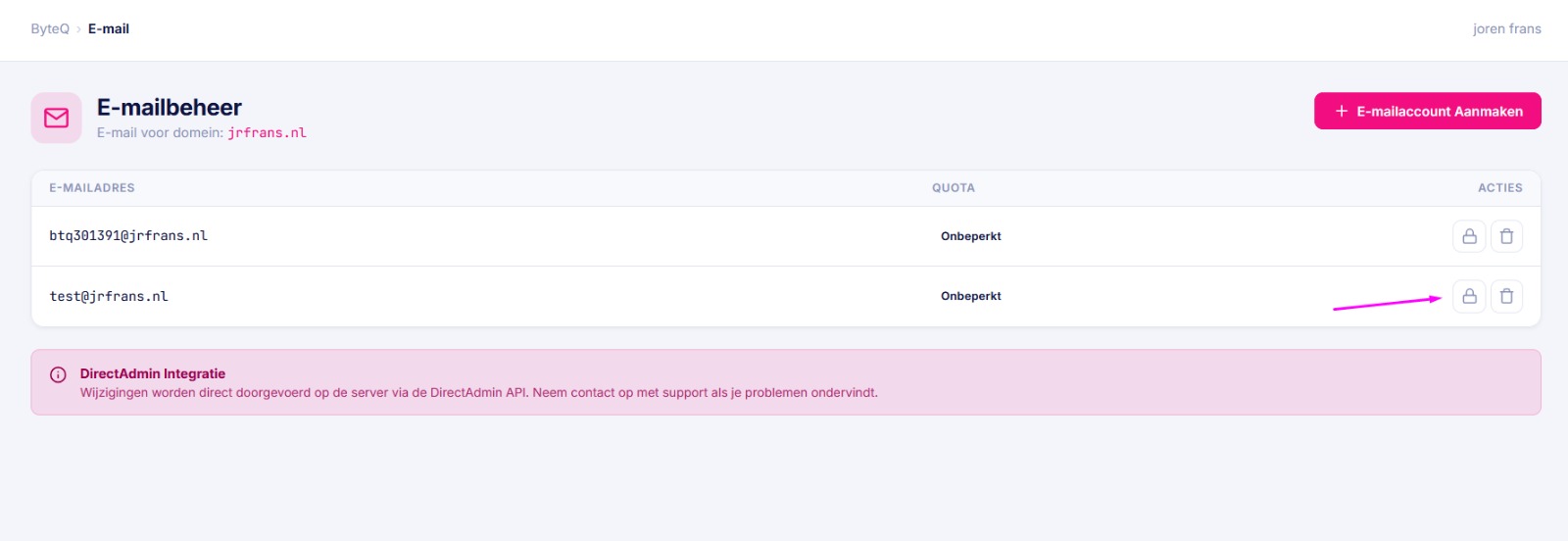Click the breadcrumb chevron separator after ByteQ

point(78,29)
